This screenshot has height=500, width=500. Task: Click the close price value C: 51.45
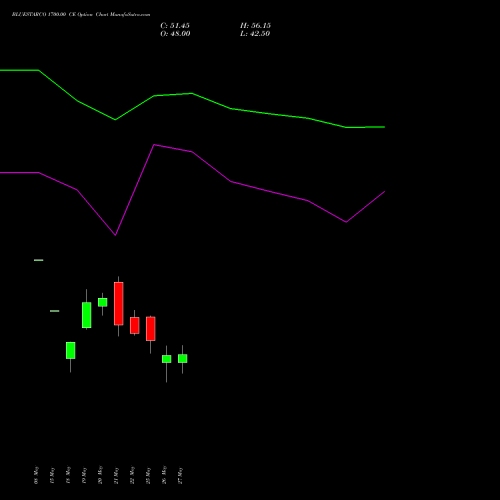[175, 26]
